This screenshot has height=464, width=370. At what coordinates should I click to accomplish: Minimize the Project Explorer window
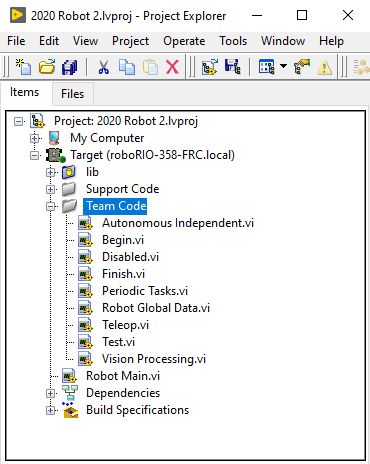257,15
